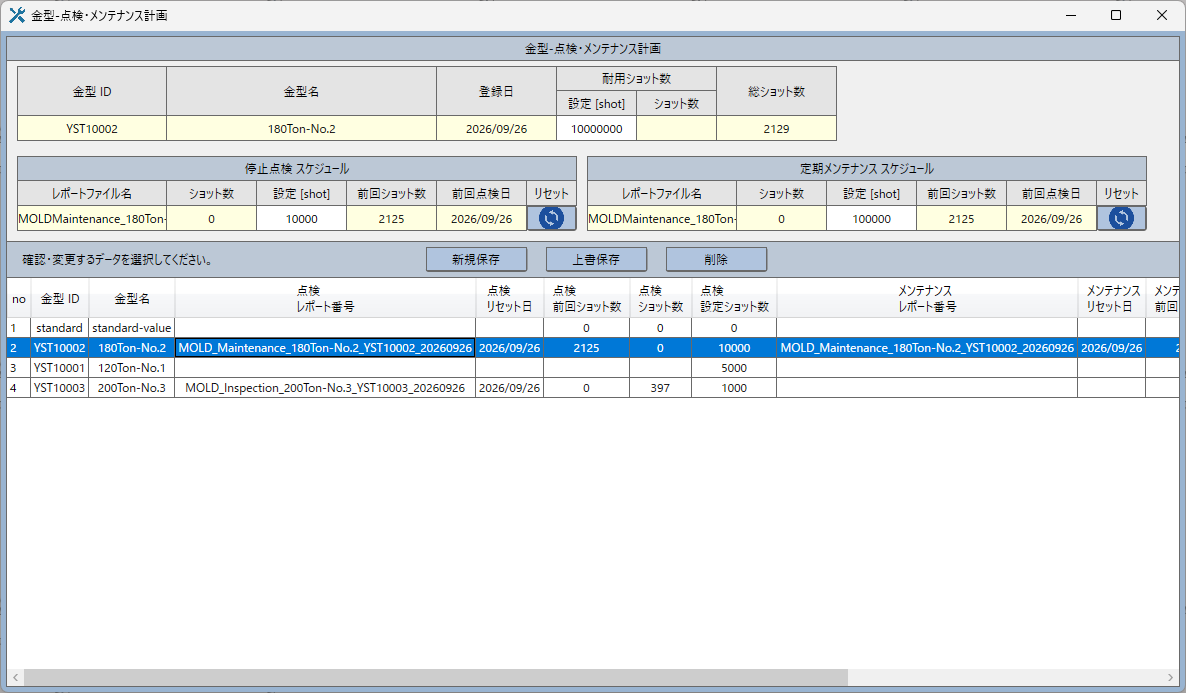This screenshot has height=693, width=1186.
Task: Click the 金型 ID column header in grid
Action: (x=59, y=299)
